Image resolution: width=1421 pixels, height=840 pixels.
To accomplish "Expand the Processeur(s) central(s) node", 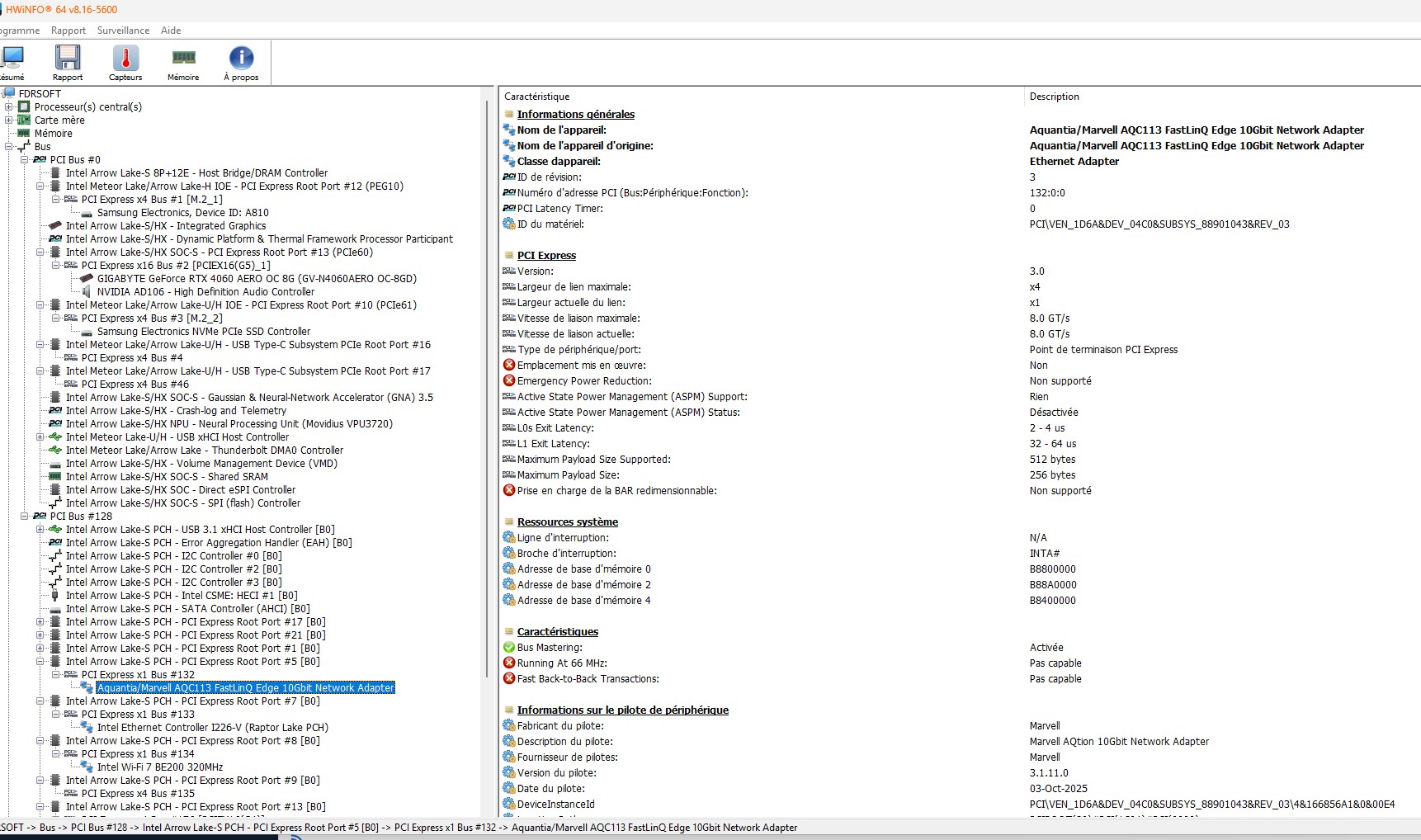I will (x=9, y=107).
